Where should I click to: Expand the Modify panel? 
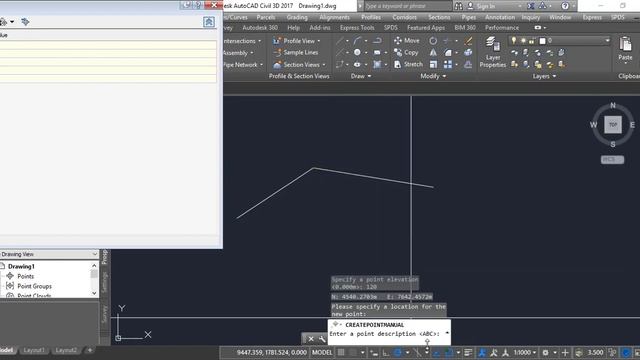[x=433, y=76]
